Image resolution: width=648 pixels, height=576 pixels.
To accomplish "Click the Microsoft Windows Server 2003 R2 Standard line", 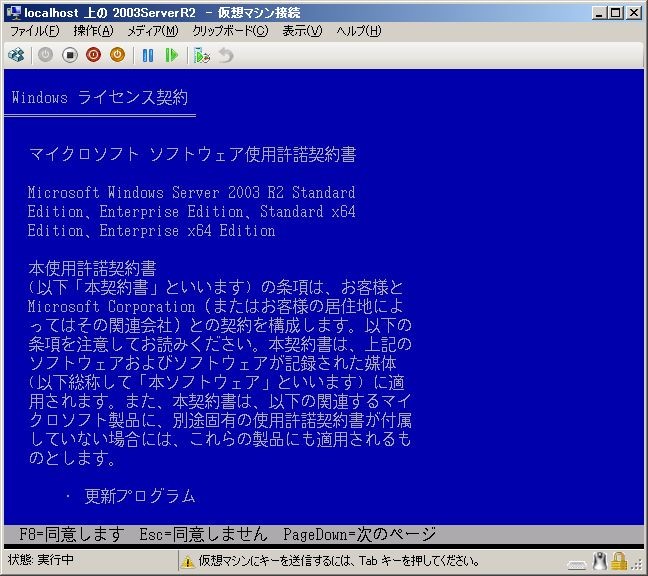I will pyautogui.click(x=191, y=193).
